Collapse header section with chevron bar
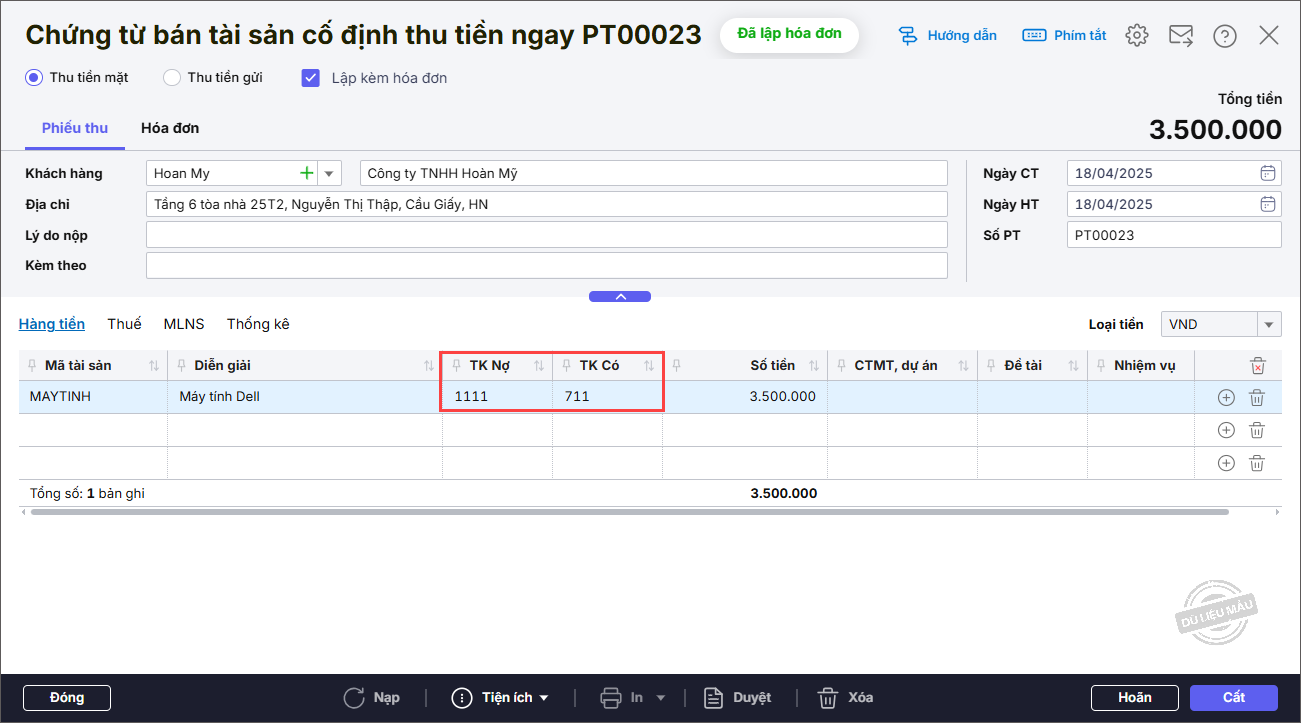Screen dimensions: 1301x723 pyautogui.click(x=620, y=296)
